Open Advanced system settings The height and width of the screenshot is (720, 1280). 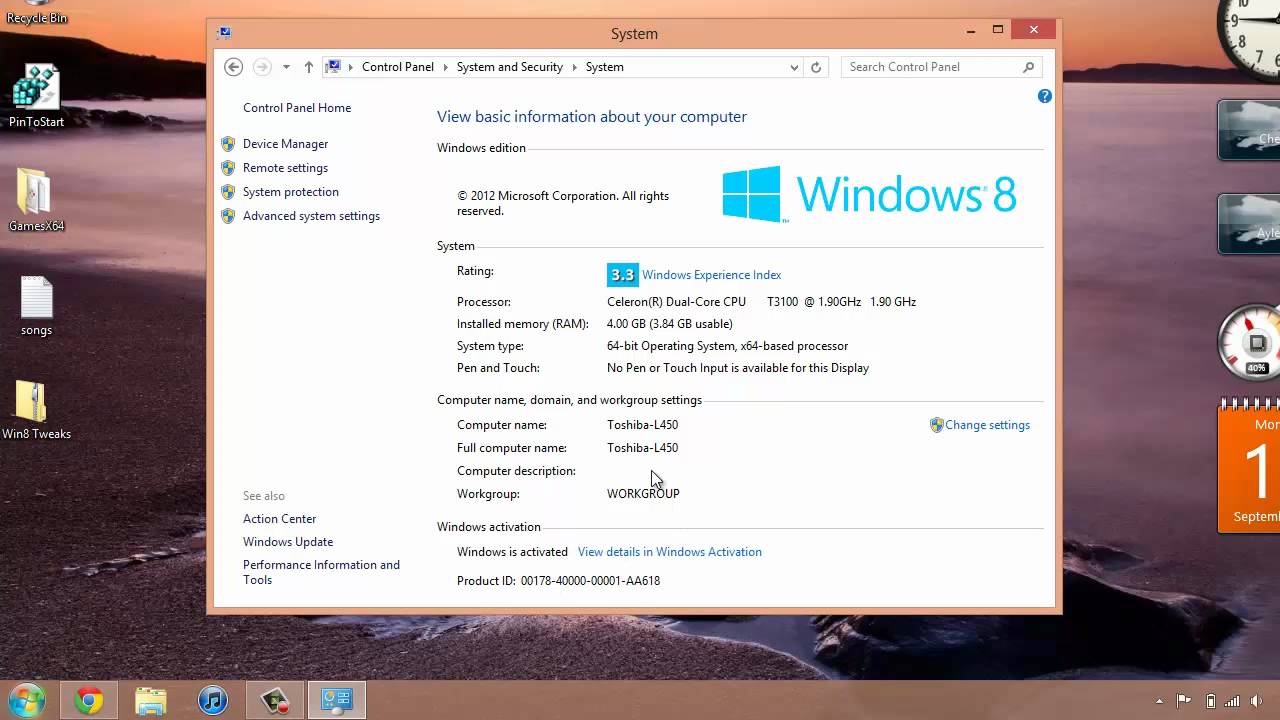311,216
